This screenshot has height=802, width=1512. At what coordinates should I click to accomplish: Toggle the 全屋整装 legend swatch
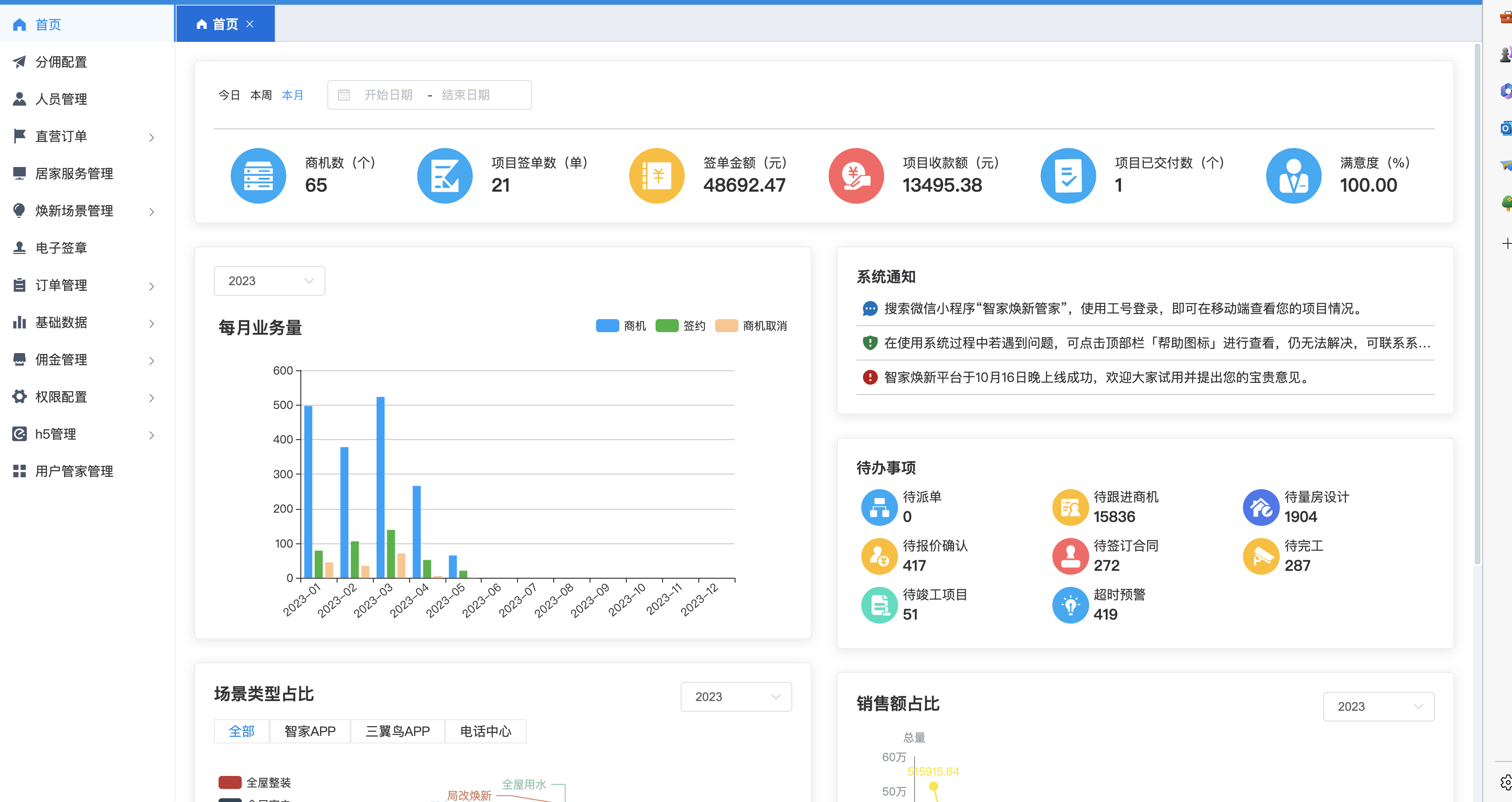point(230,782)
